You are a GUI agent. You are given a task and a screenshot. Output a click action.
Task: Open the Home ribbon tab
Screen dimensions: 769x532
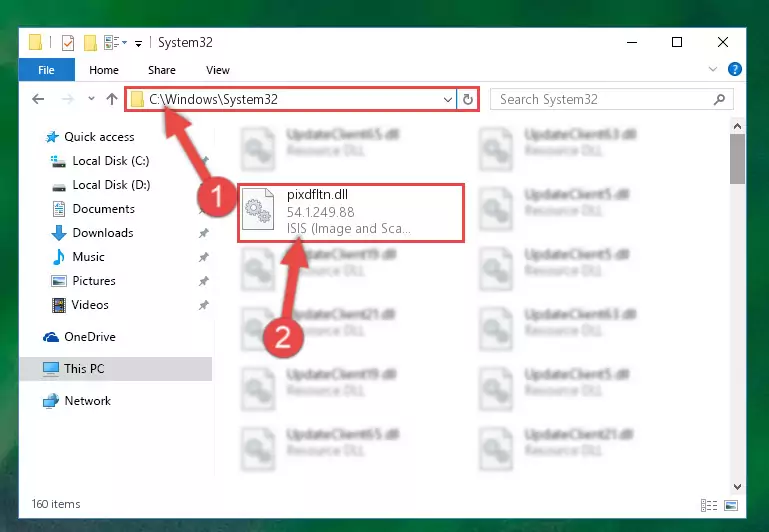tap(103, 70)
